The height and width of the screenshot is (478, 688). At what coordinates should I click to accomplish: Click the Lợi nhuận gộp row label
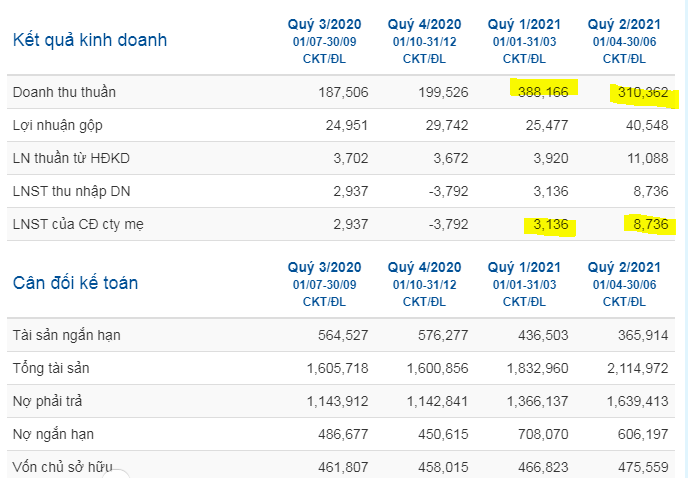57,125
